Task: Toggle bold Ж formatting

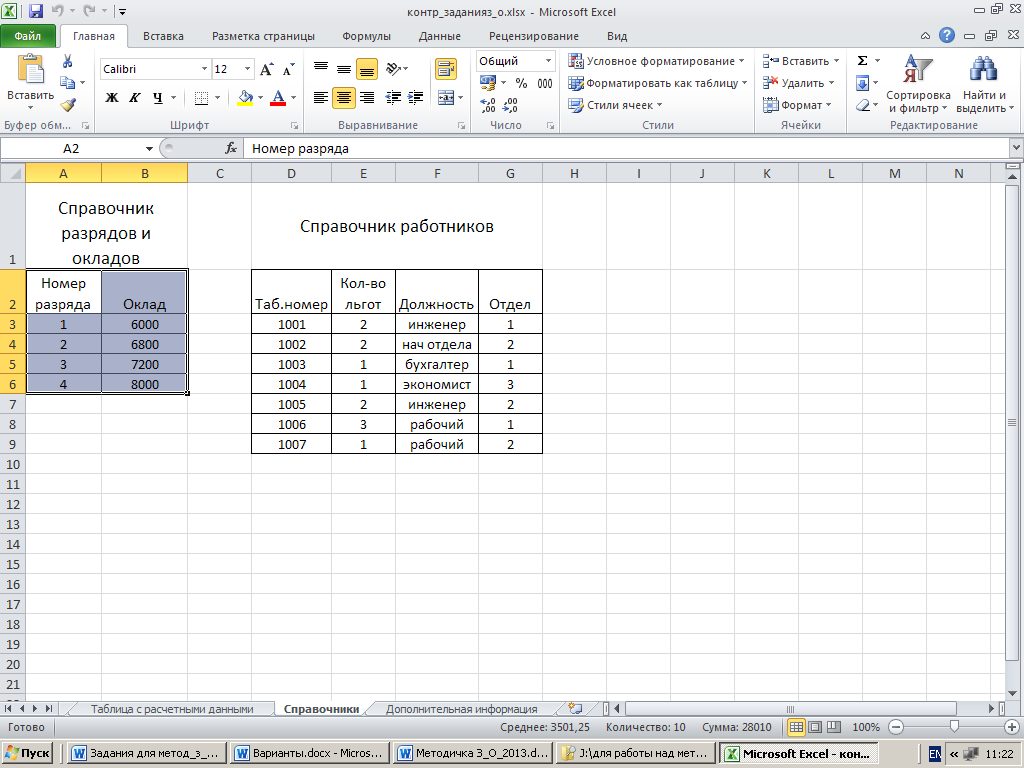Action: coord(112,98)
